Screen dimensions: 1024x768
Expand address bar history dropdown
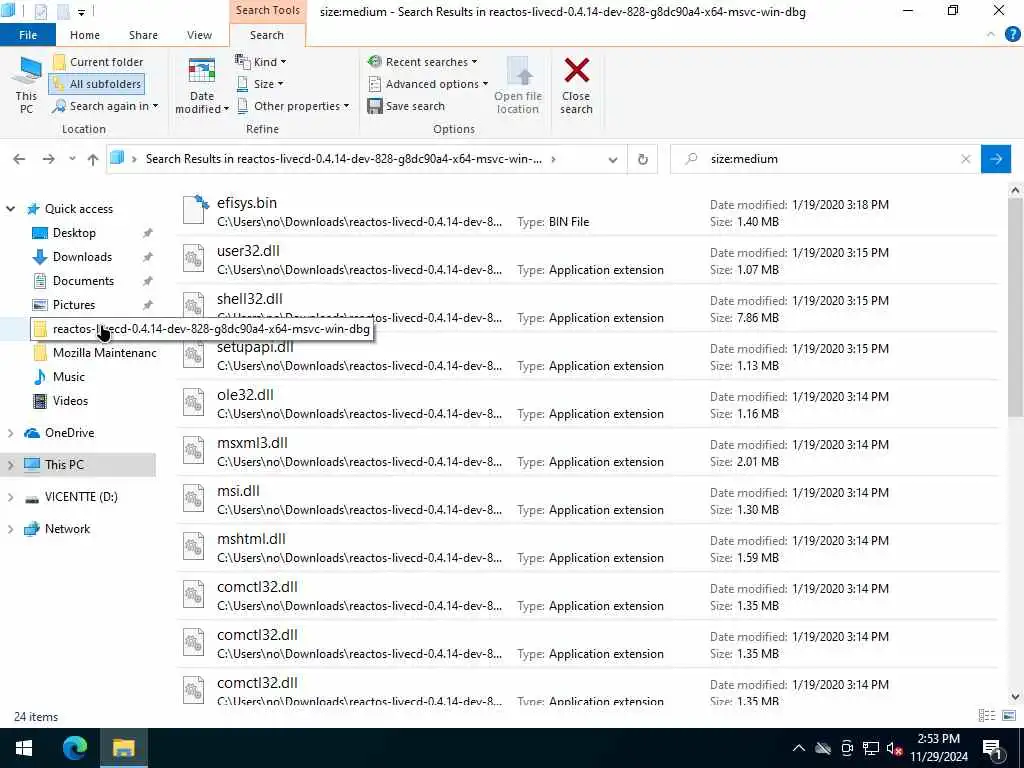click(613, 159)
